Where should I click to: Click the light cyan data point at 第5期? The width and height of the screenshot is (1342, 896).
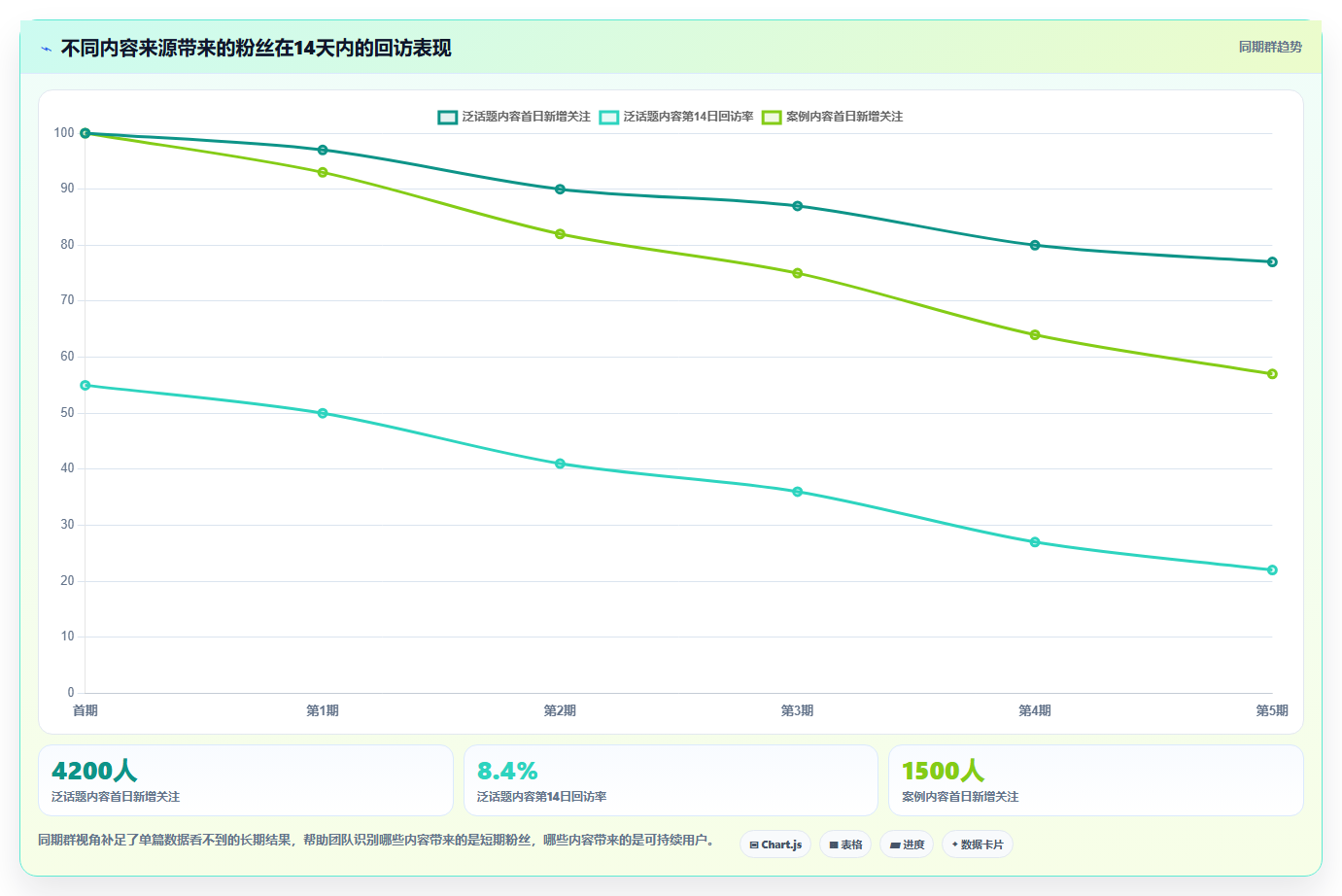[x=1272, y=570]
